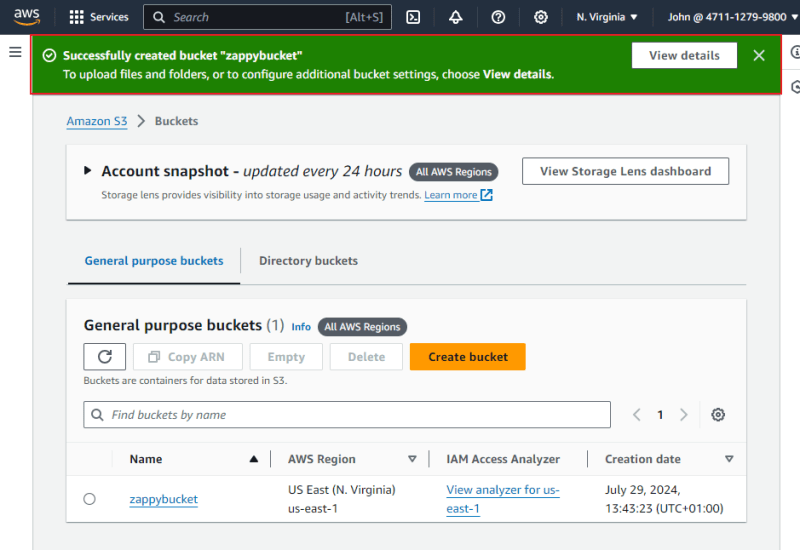The image size is (800, 550).
Task: Click the search magnifier in top bar
Action: [159, 17]
